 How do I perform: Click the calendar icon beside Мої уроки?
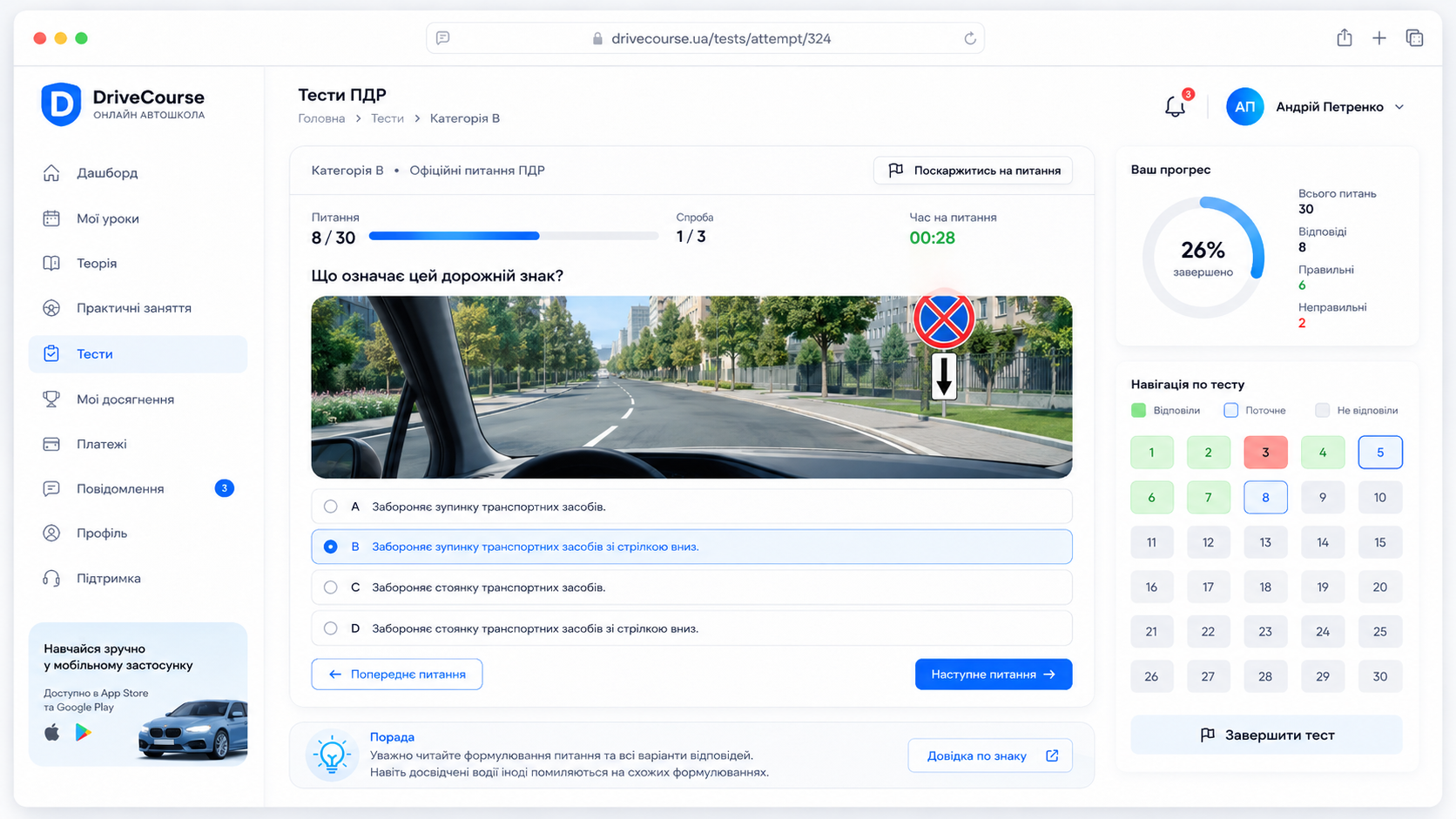click(x=51, y=218)
